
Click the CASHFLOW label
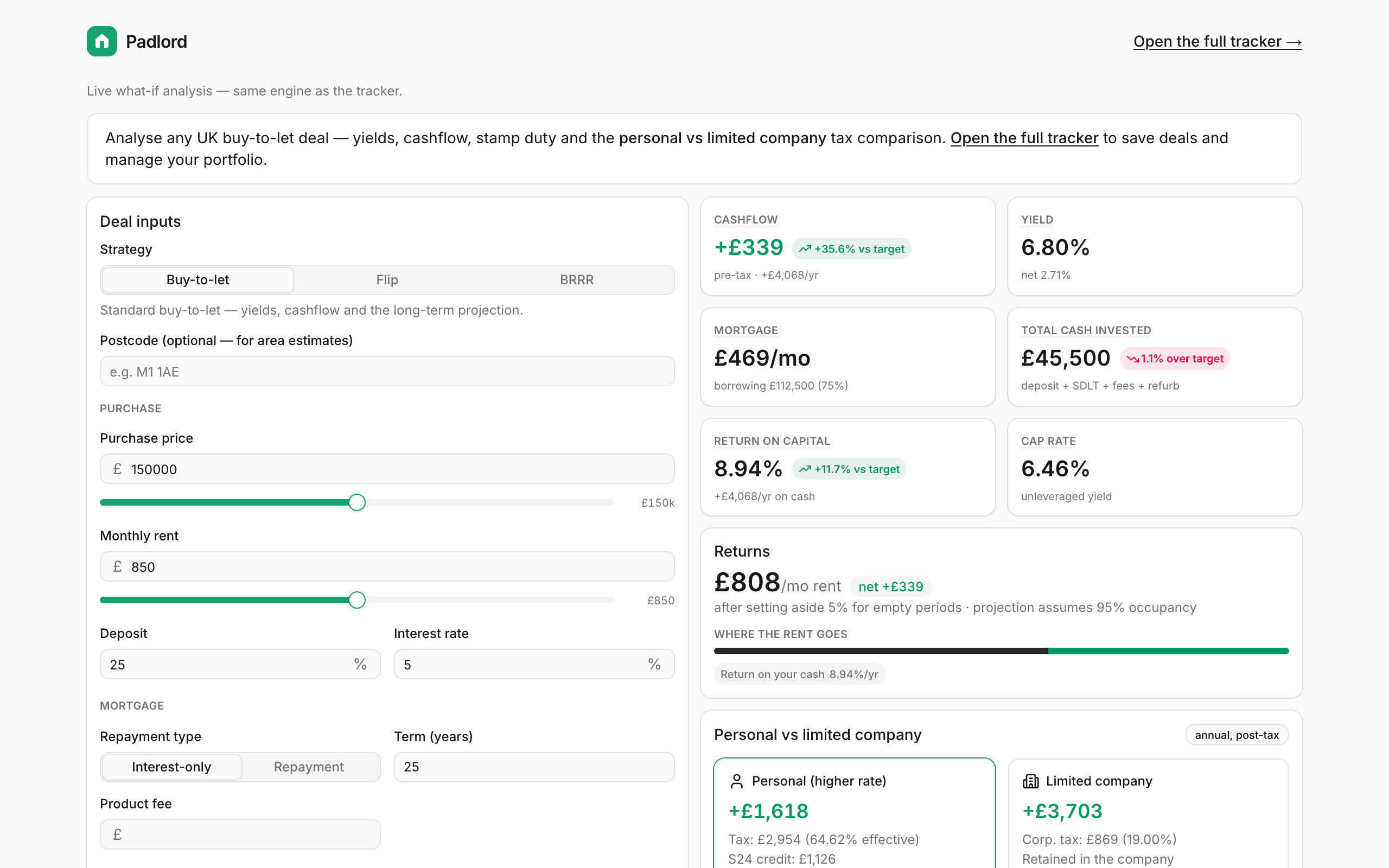coord(746,220)
